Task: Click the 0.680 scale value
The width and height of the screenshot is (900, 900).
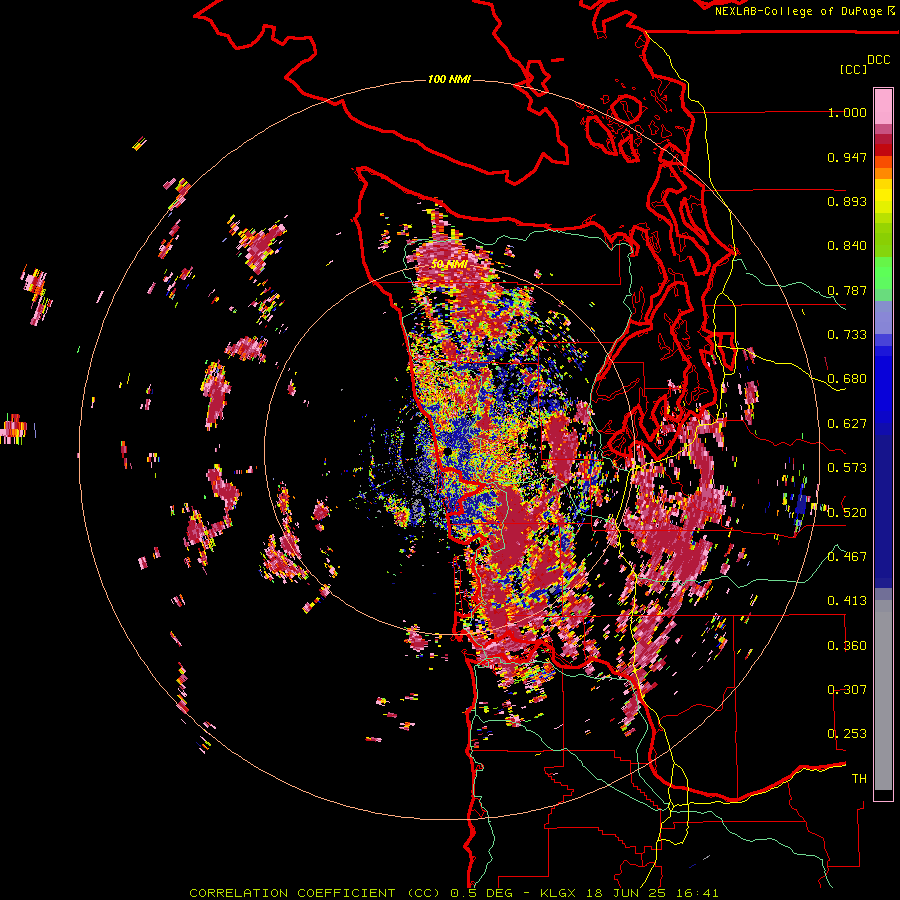Action: (847, 379)
